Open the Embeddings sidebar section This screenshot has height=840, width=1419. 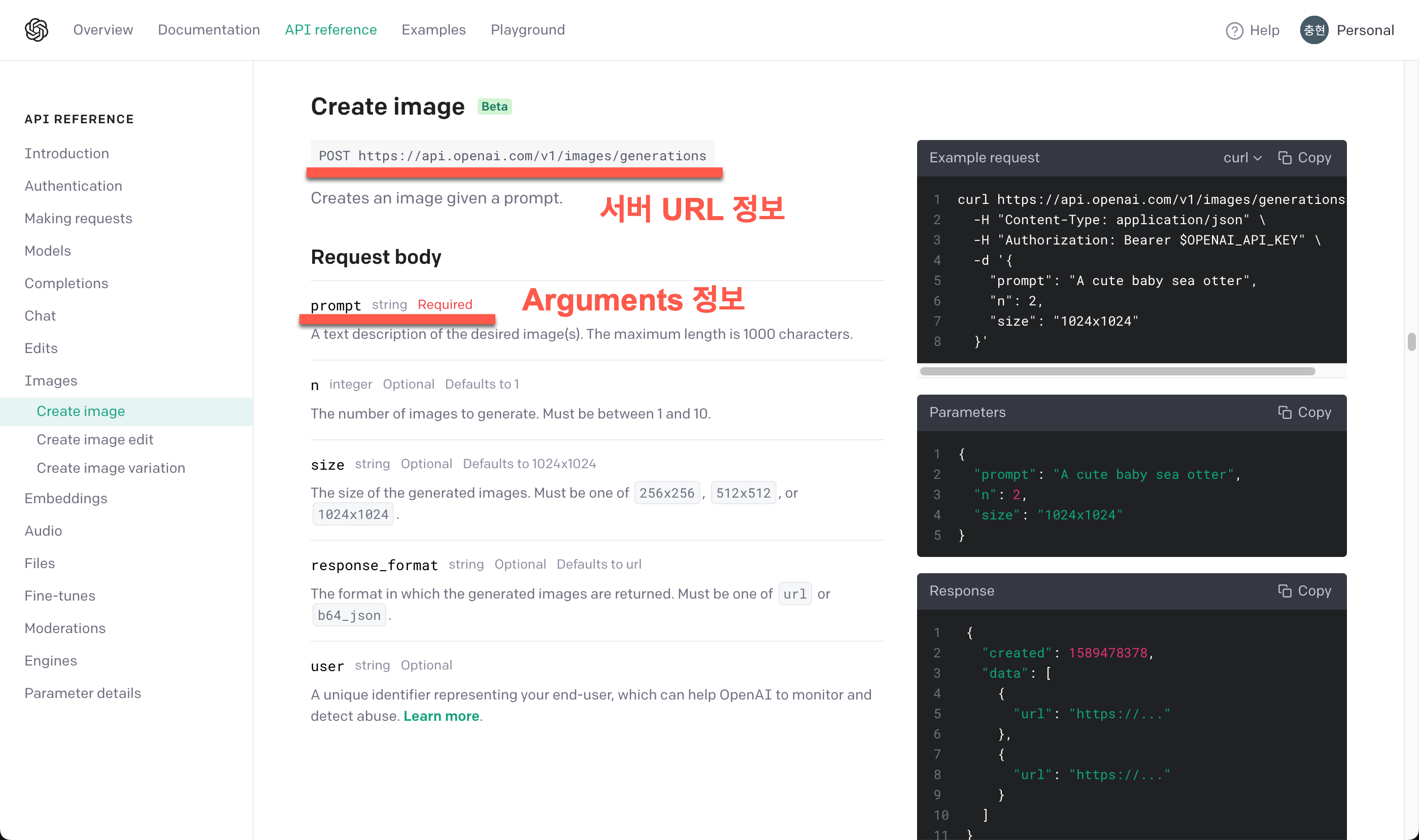click(65, 498)
